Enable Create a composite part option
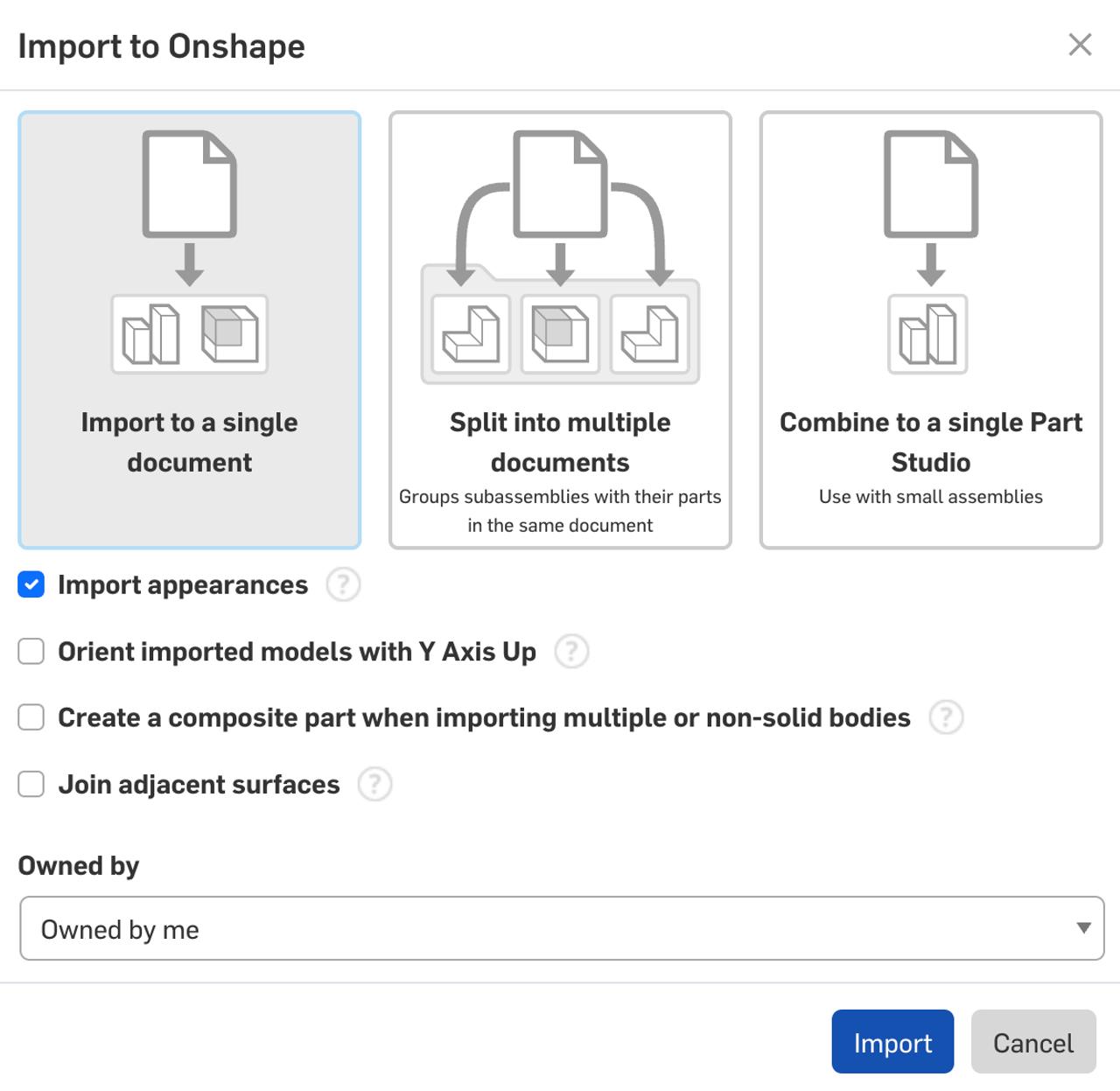 [31, 717]
